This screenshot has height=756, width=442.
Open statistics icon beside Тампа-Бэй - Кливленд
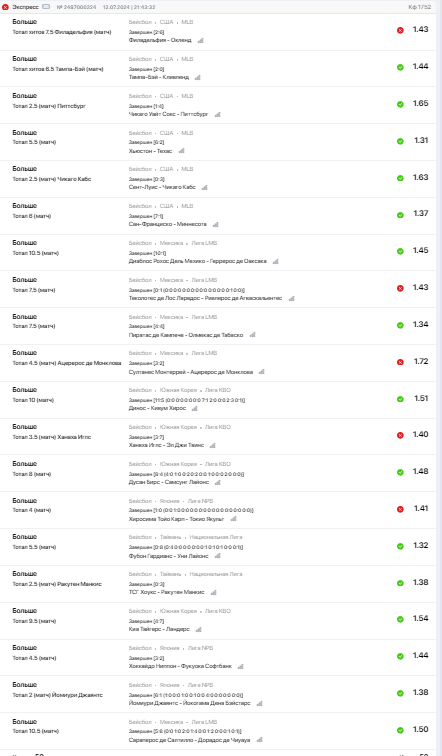coord(198,78)
